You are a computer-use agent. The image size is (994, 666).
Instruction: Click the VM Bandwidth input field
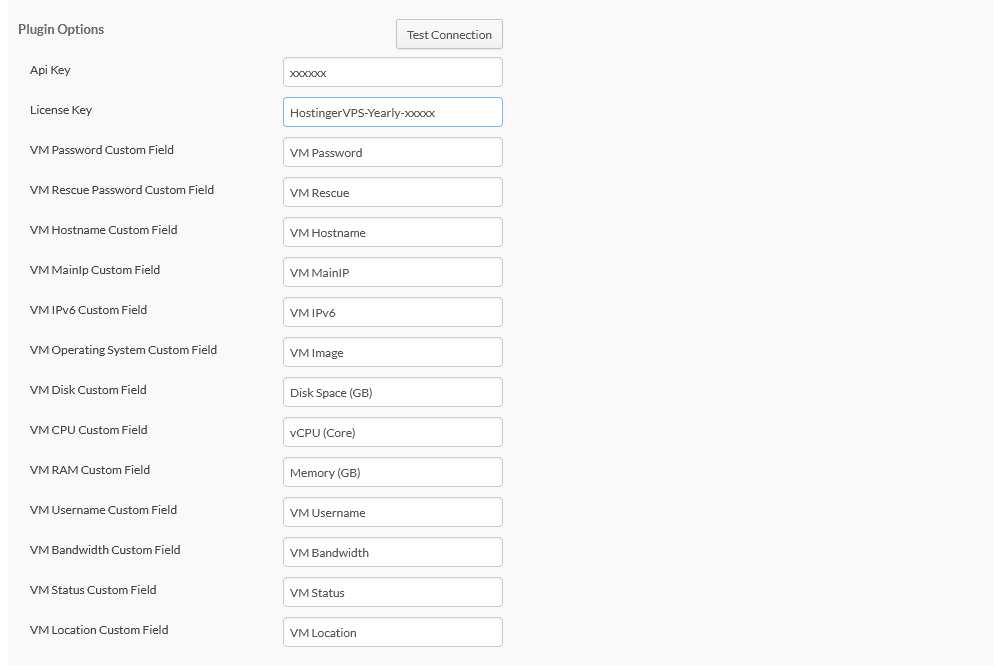(x=392, y=551)
